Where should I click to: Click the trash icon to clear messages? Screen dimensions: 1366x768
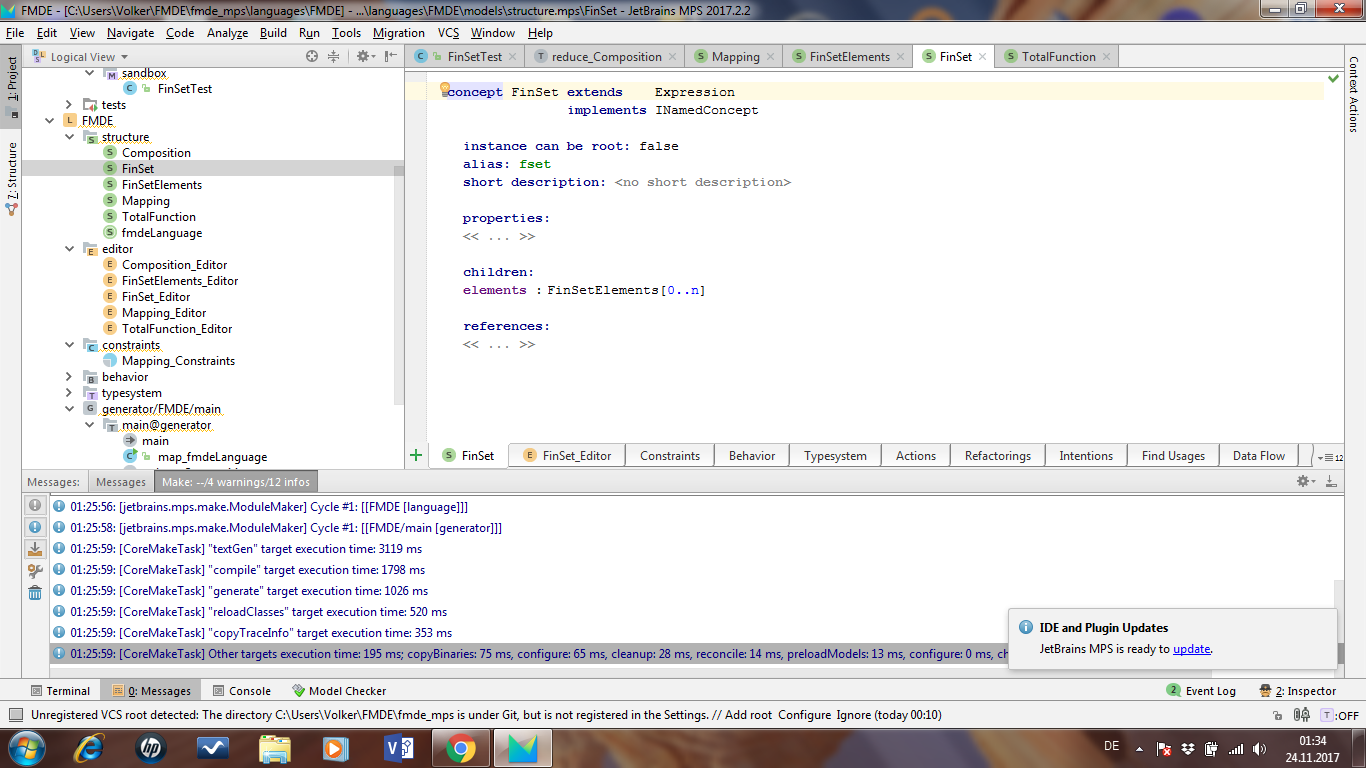coord(35,593)
